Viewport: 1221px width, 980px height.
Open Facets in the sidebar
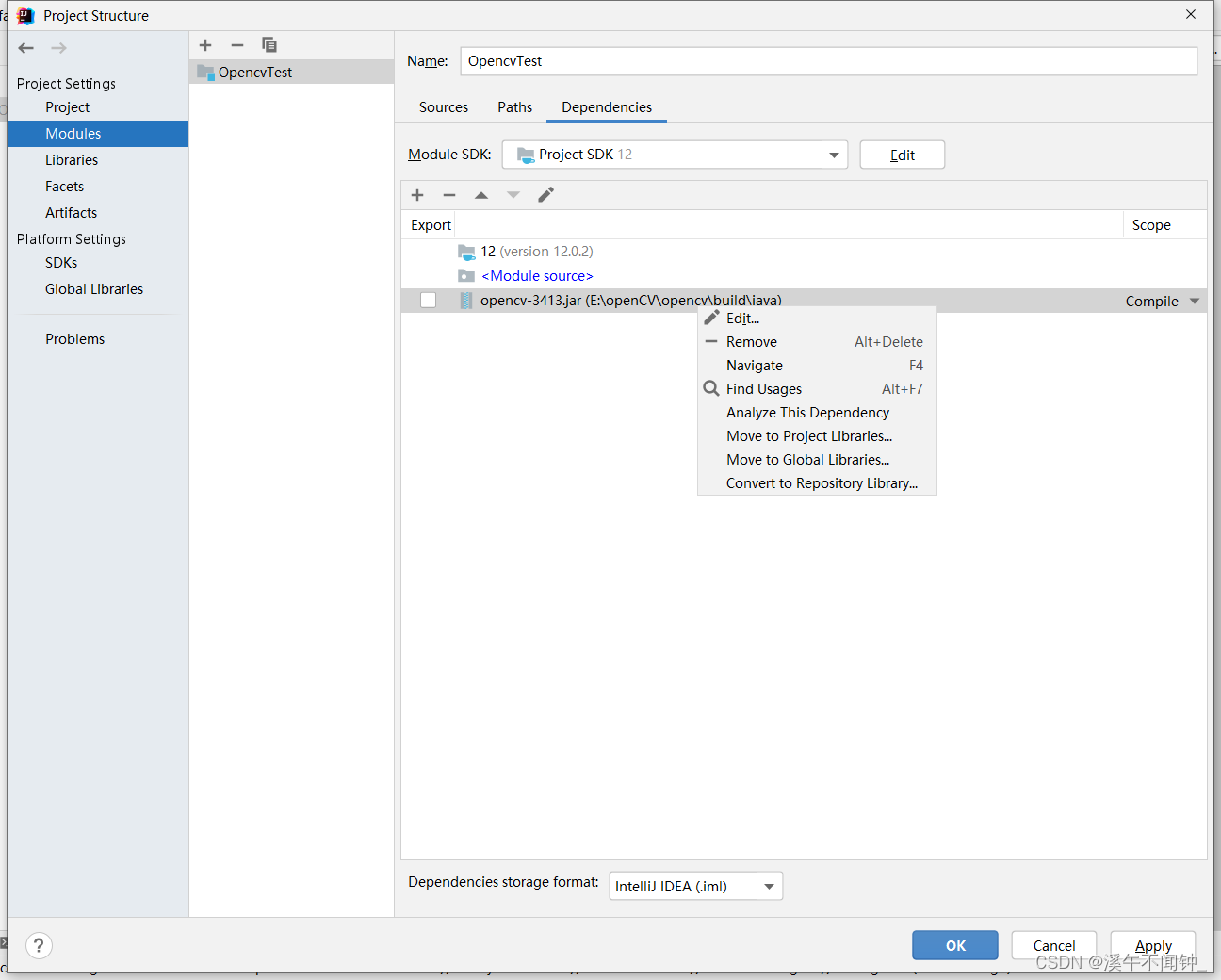[x=98, y=187]
